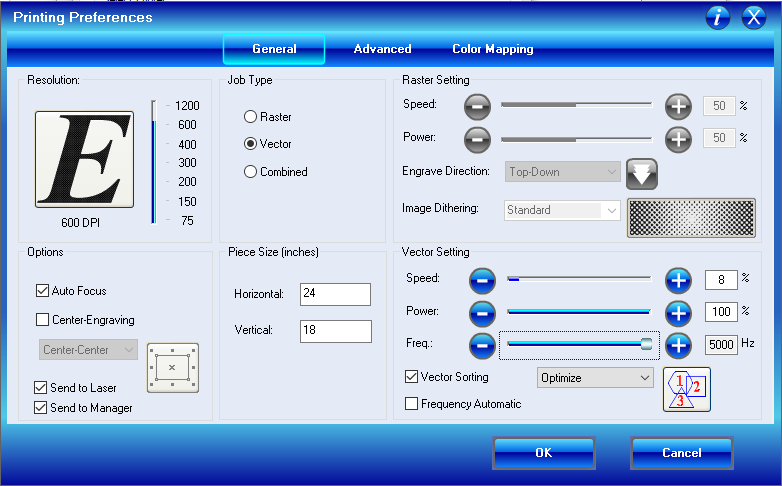Click the Vector Freq slider handle
This screenshot has height=486, width=782.
[646, 344]
